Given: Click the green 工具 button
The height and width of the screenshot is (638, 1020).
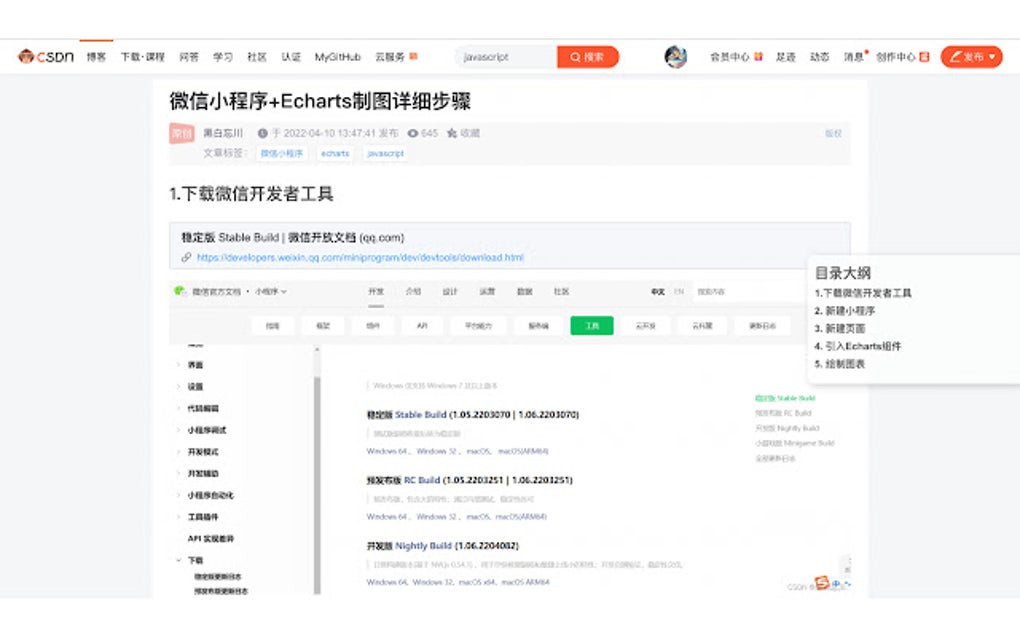Looking at the screenshot, I should pyautogui.click(x=591, y=325).
